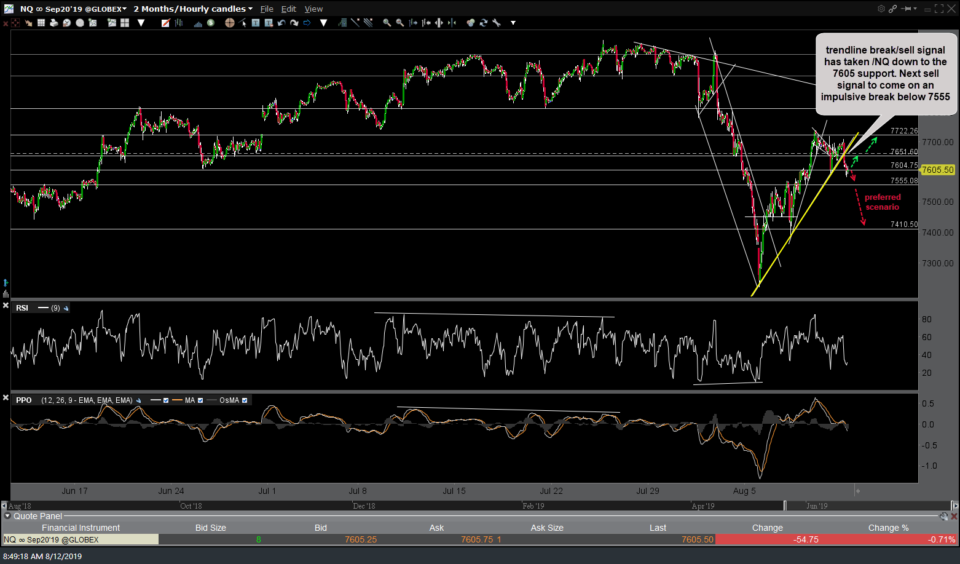Select the orange crosshair target tool
Image resolution: width=960 pixels, height=564 pixels.
(230, 23)
